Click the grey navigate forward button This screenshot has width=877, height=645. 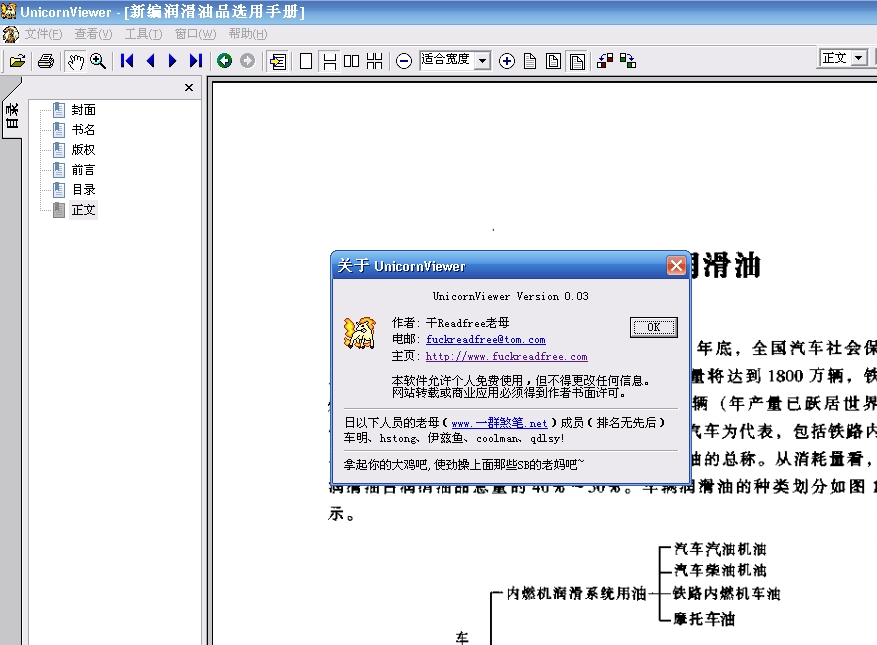coord(247,60)
